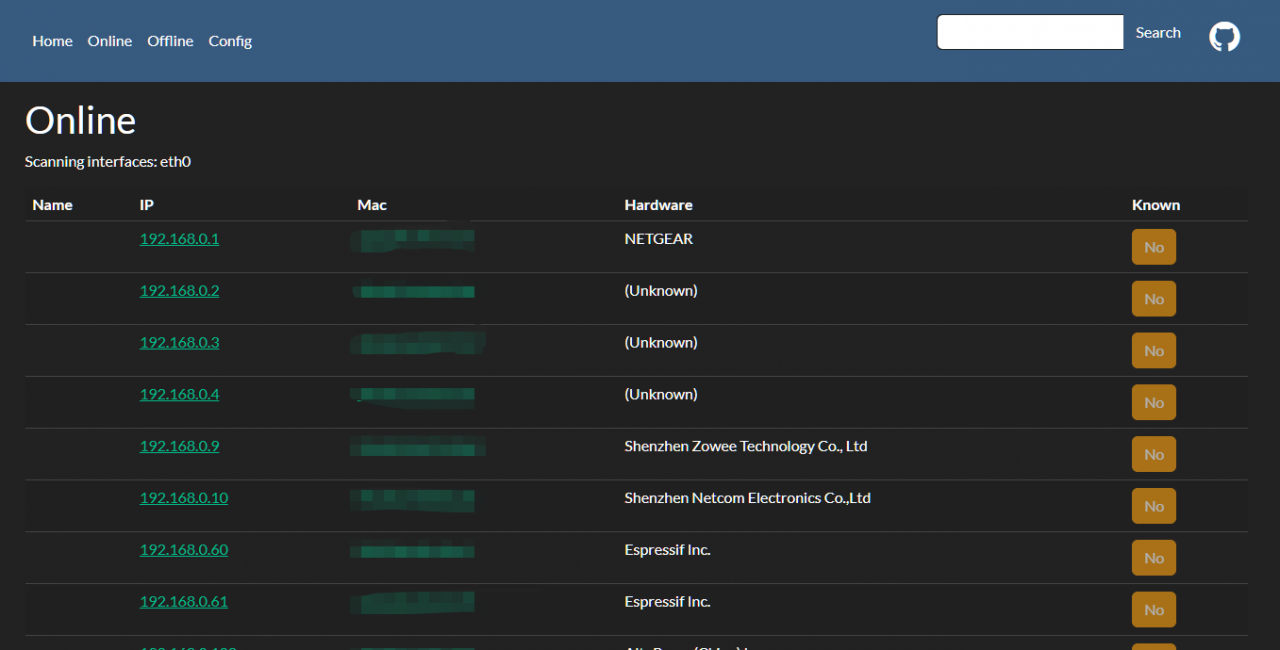Screen dimensions: 1280x650
Task: Select the (Unknown) hardware for 192.168.0.4
Action: point(661,395)
